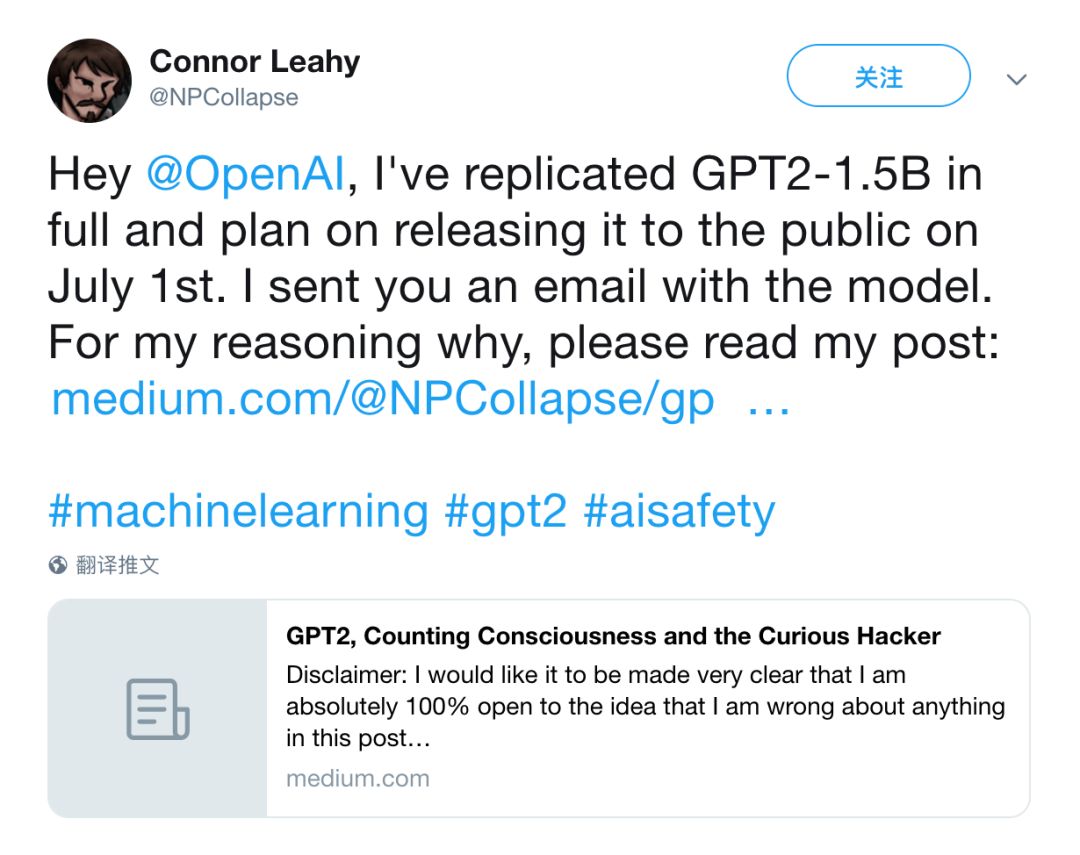Open the Connor Leahy display name
The height and width of the screenshot is (855, 1080).
(254, 62)
